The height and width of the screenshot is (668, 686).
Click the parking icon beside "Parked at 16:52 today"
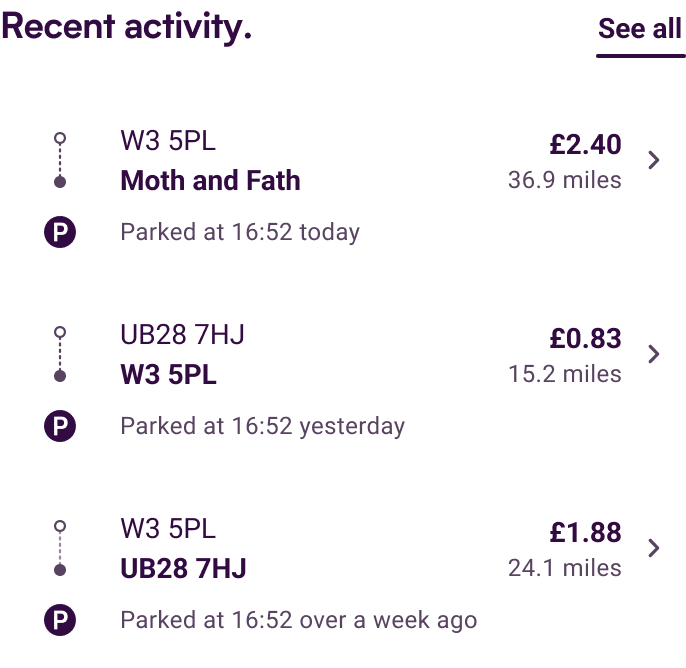[x=60, y=233]
